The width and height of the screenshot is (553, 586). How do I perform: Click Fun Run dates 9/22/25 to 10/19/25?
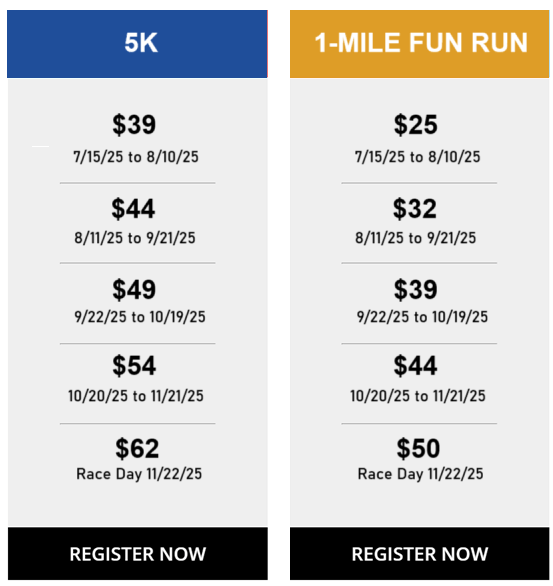[x=422, y=317]
